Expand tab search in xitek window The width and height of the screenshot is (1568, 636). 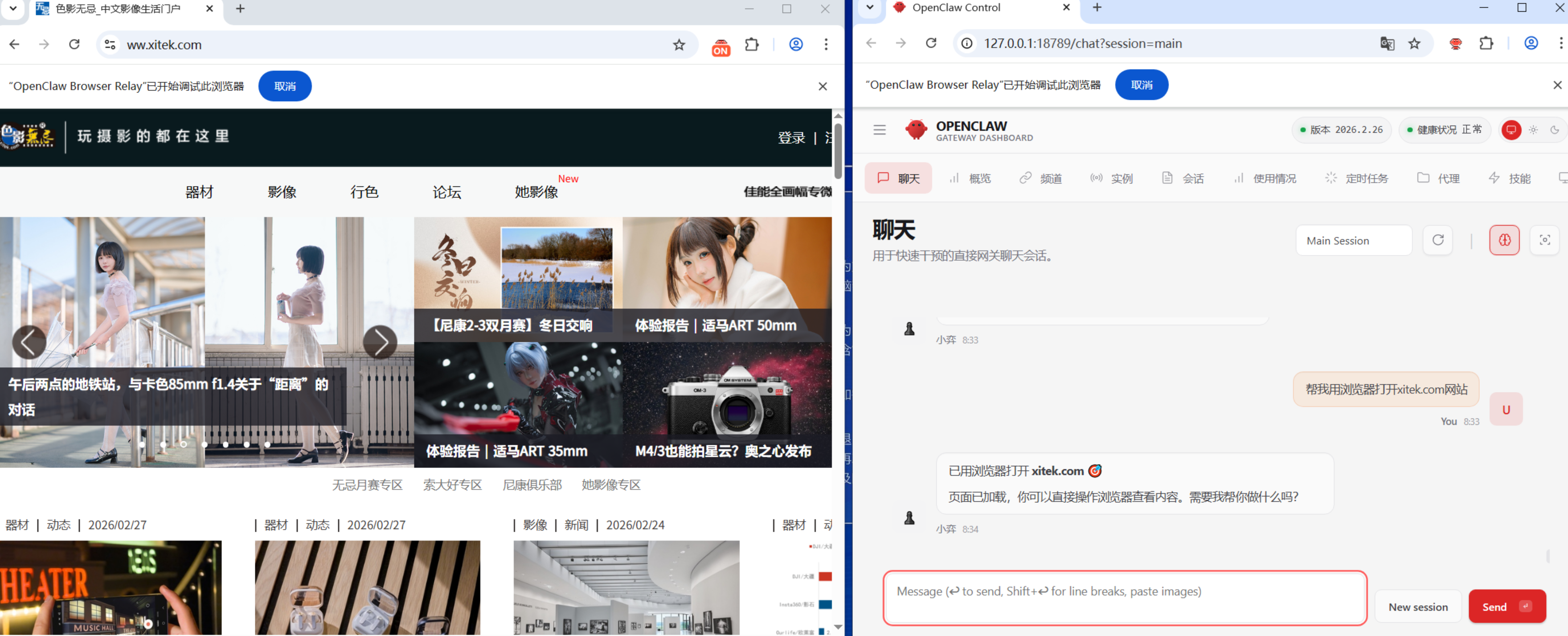coord(13,8)
